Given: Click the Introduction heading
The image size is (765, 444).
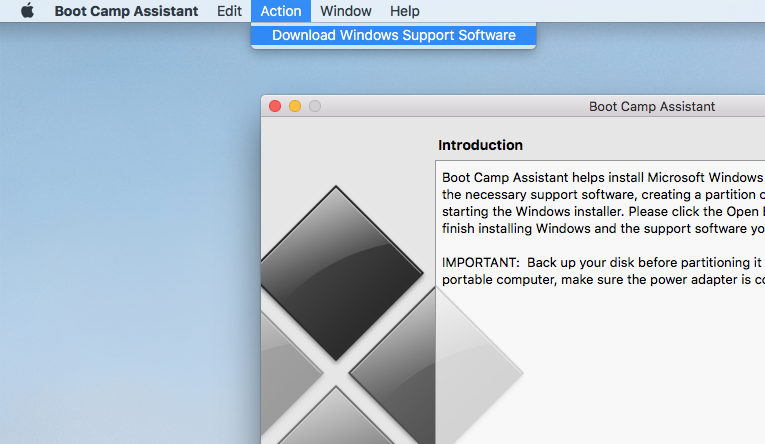Looking at the screenshot, I should (x=480, y=145).
